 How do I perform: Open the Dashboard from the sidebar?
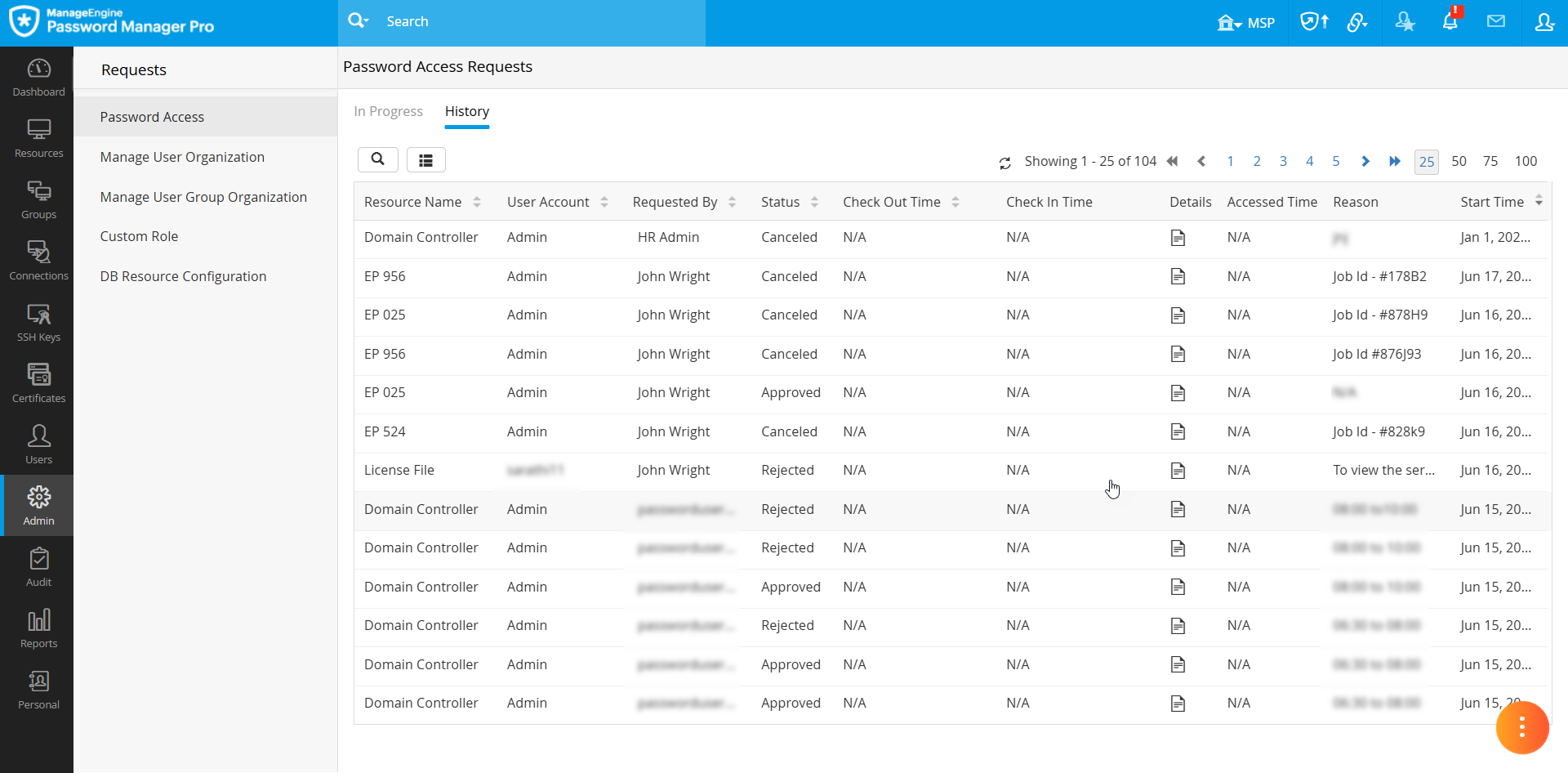[38, 76]
